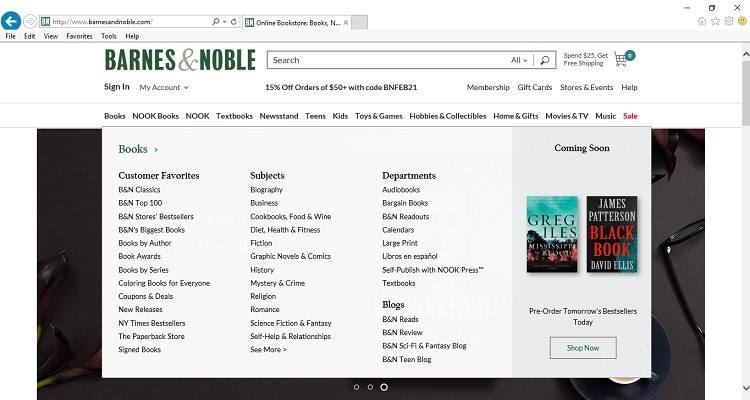This screenshot has height=400, width=750.
Task: Open the View menu
Action: [x=51, y=36]
